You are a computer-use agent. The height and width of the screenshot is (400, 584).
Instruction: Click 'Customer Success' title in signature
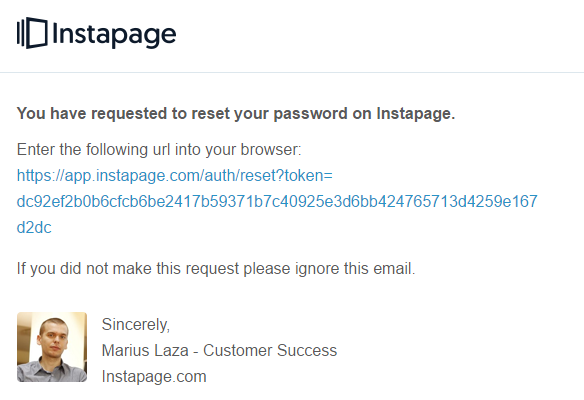pyautogui.click(x=270, y=350)
